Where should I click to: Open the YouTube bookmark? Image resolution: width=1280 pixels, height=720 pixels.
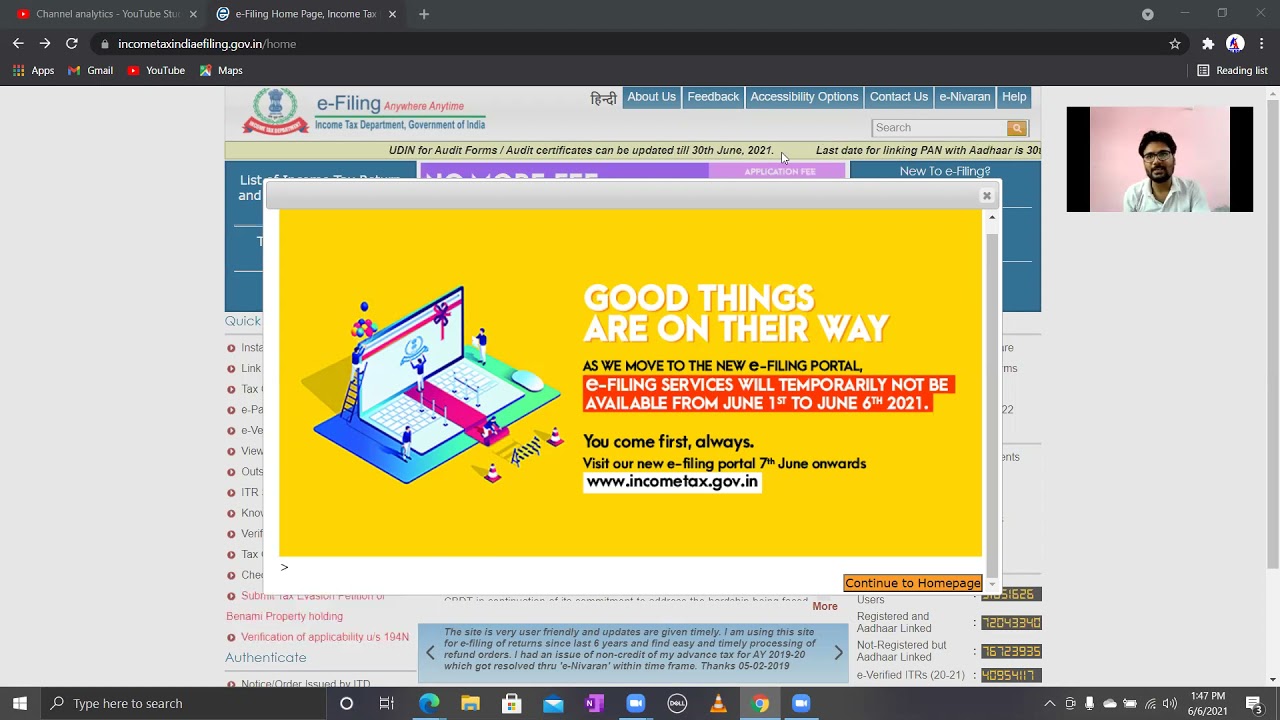click(156, 71)
